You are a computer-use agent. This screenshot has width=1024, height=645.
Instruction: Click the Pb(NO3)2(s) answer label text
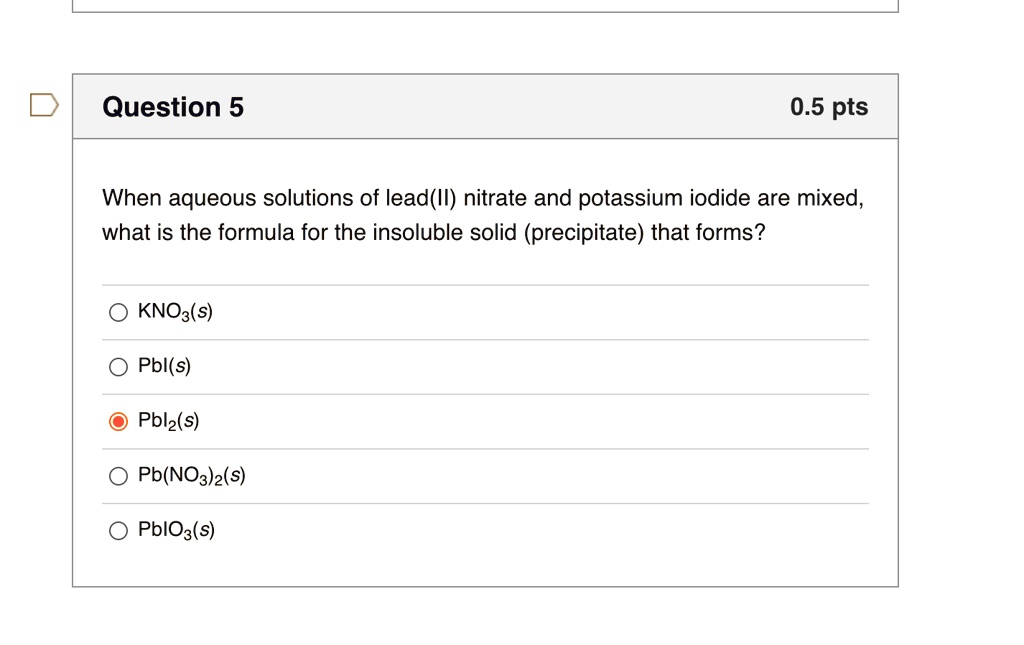coord(193,475)
